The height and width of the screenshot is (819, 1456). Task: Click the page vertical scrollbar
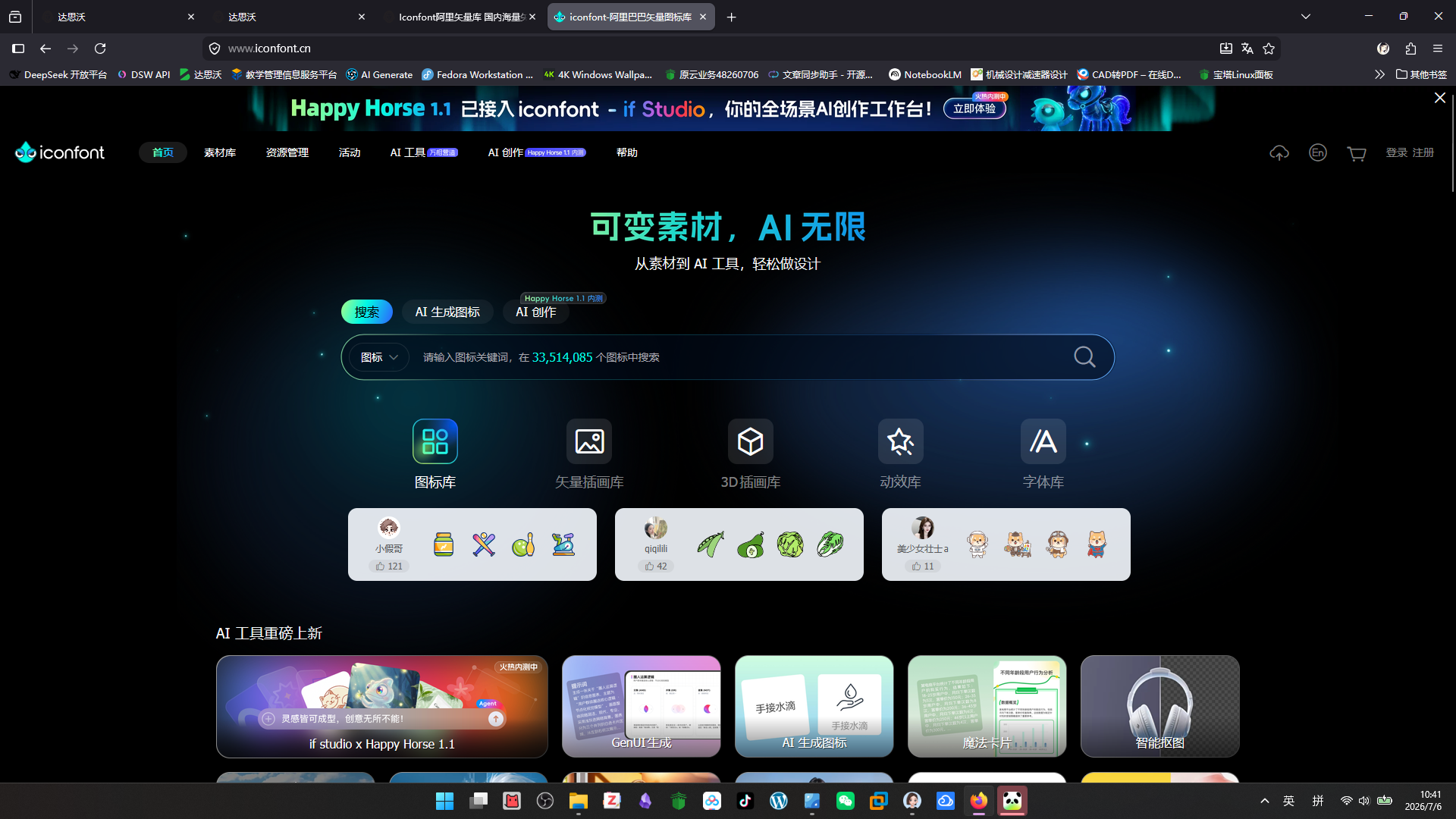pyautogui.click(x=1451, y=144)
